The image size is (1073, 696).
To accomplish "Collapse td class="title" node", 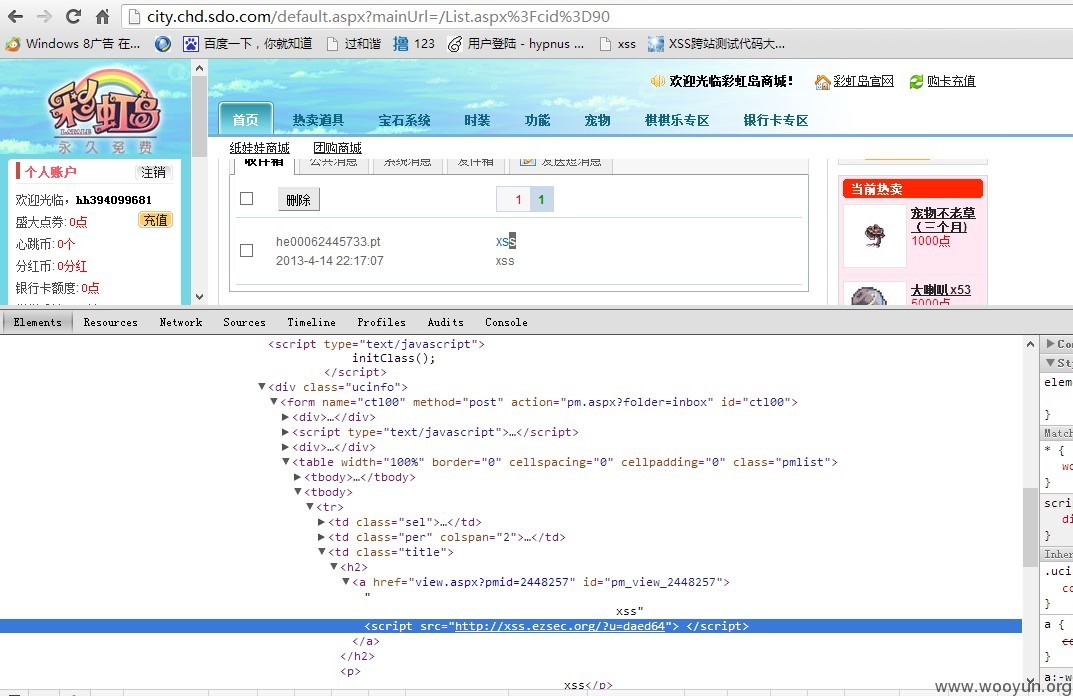I will coord(322,552).
